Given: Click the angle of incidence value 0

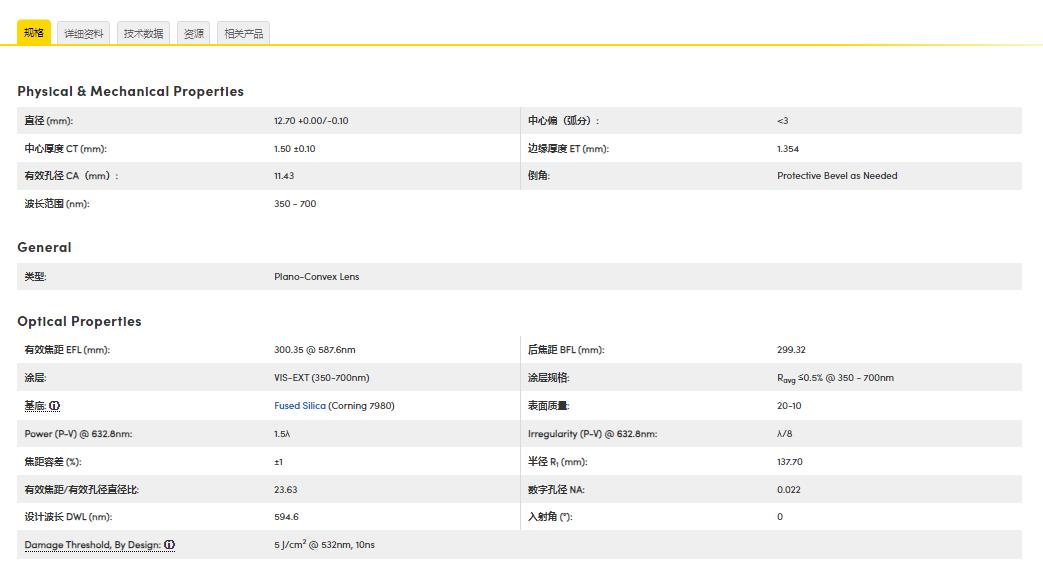Looking at the screenshot, I should (x=780, y=517).
